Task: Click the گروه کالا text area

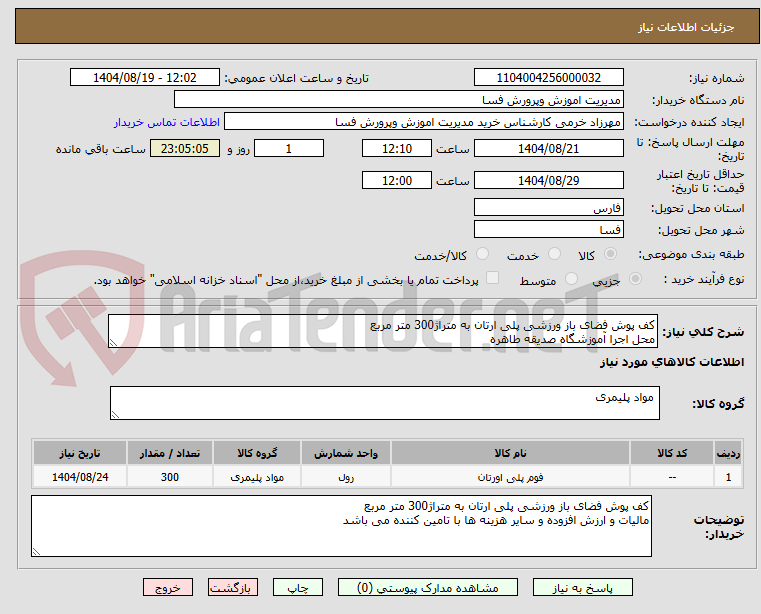Action: pos(384,403)
